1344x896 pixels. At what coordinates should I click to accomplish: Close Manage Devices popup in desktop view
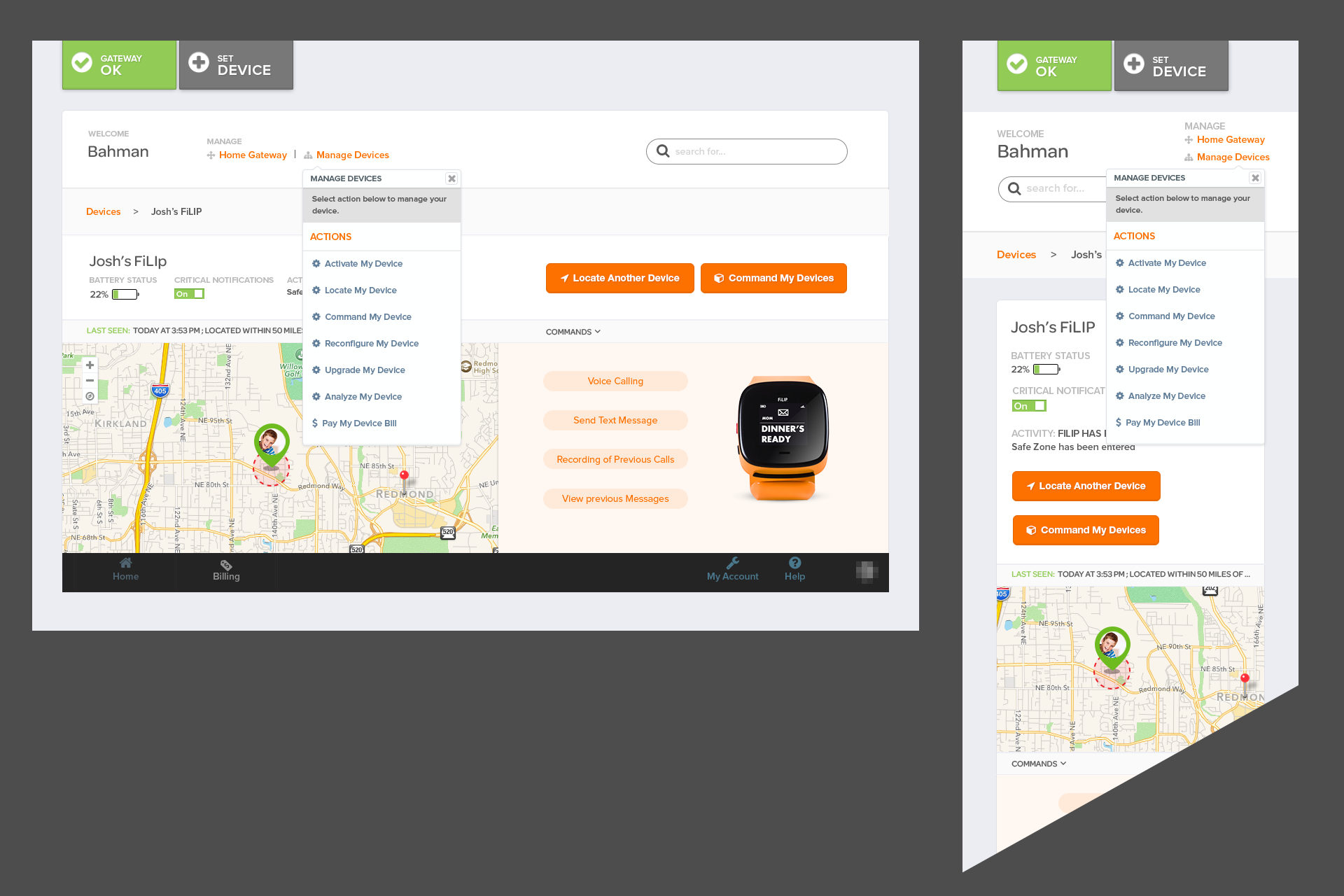tap(452, 178)
